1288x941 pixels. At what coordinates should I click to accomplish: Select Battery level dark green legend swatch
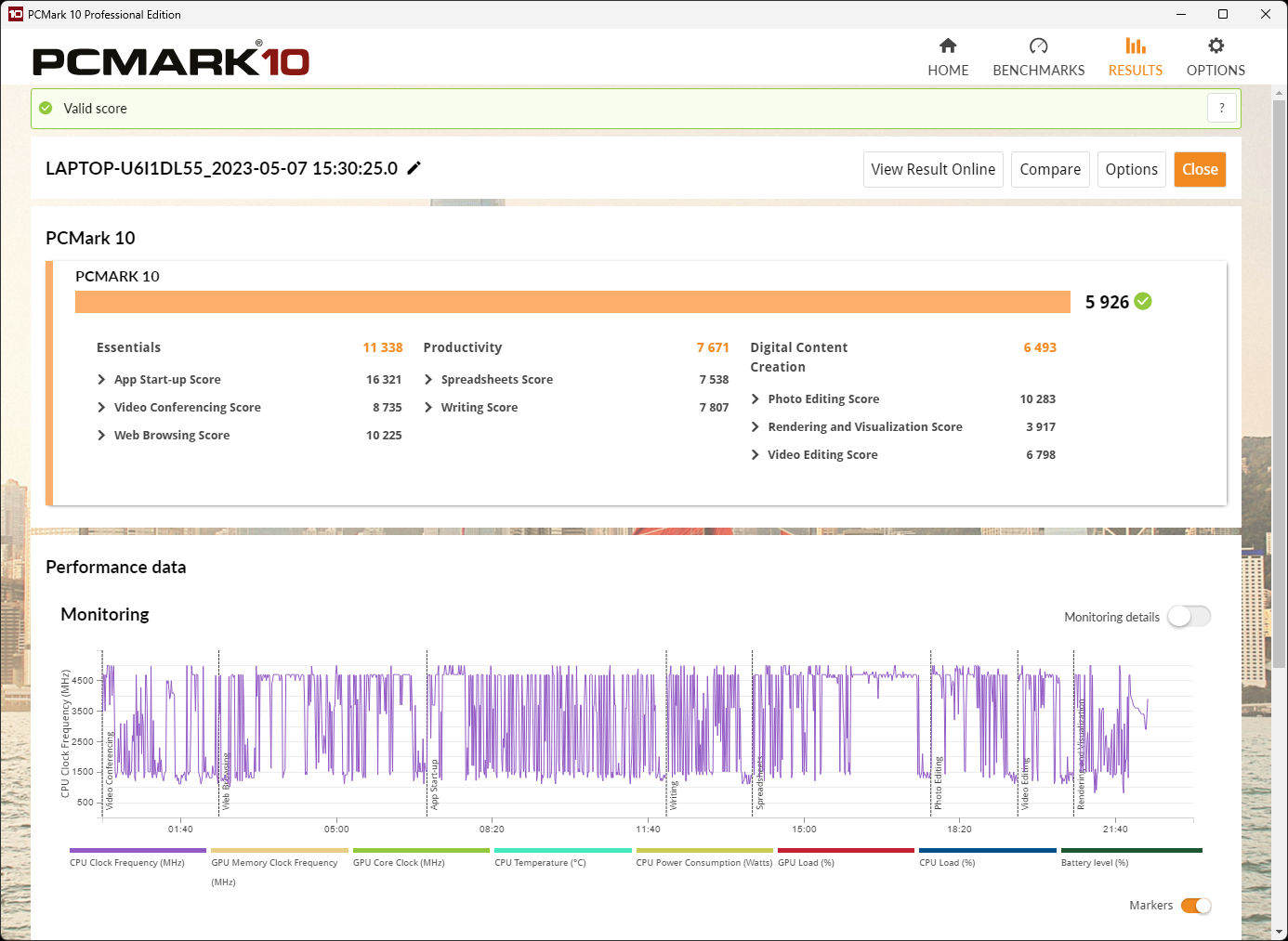(x=1132, y=850)
